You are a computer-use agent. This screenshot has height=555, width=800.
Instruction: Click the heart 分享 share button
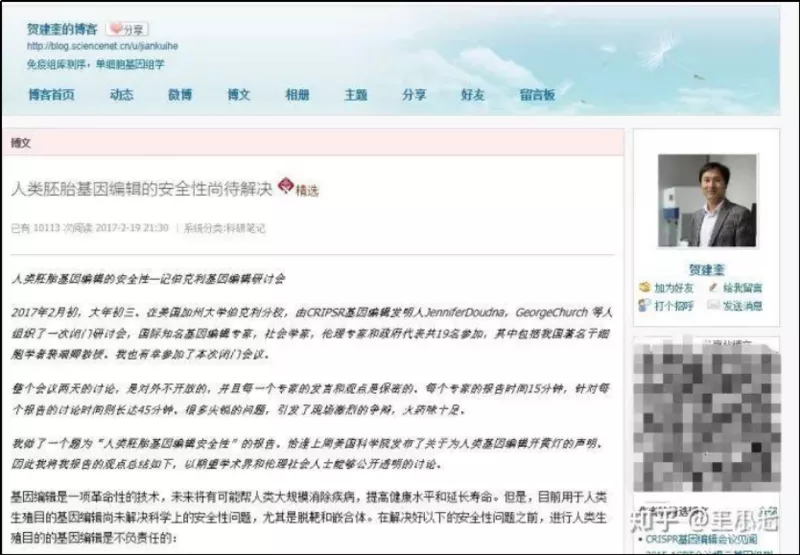tap(128, 29)
